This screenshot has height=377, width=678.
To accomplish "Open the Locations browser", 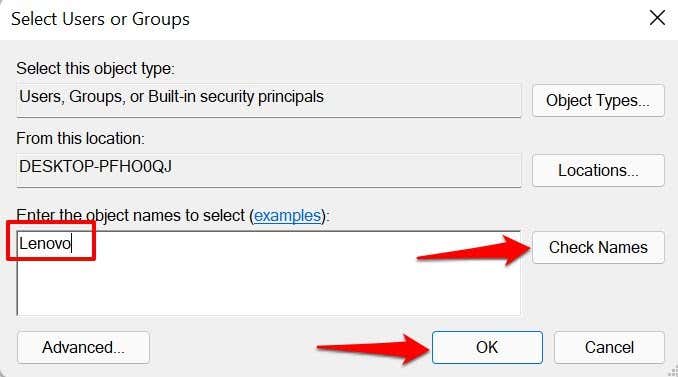I will (598, 170).
